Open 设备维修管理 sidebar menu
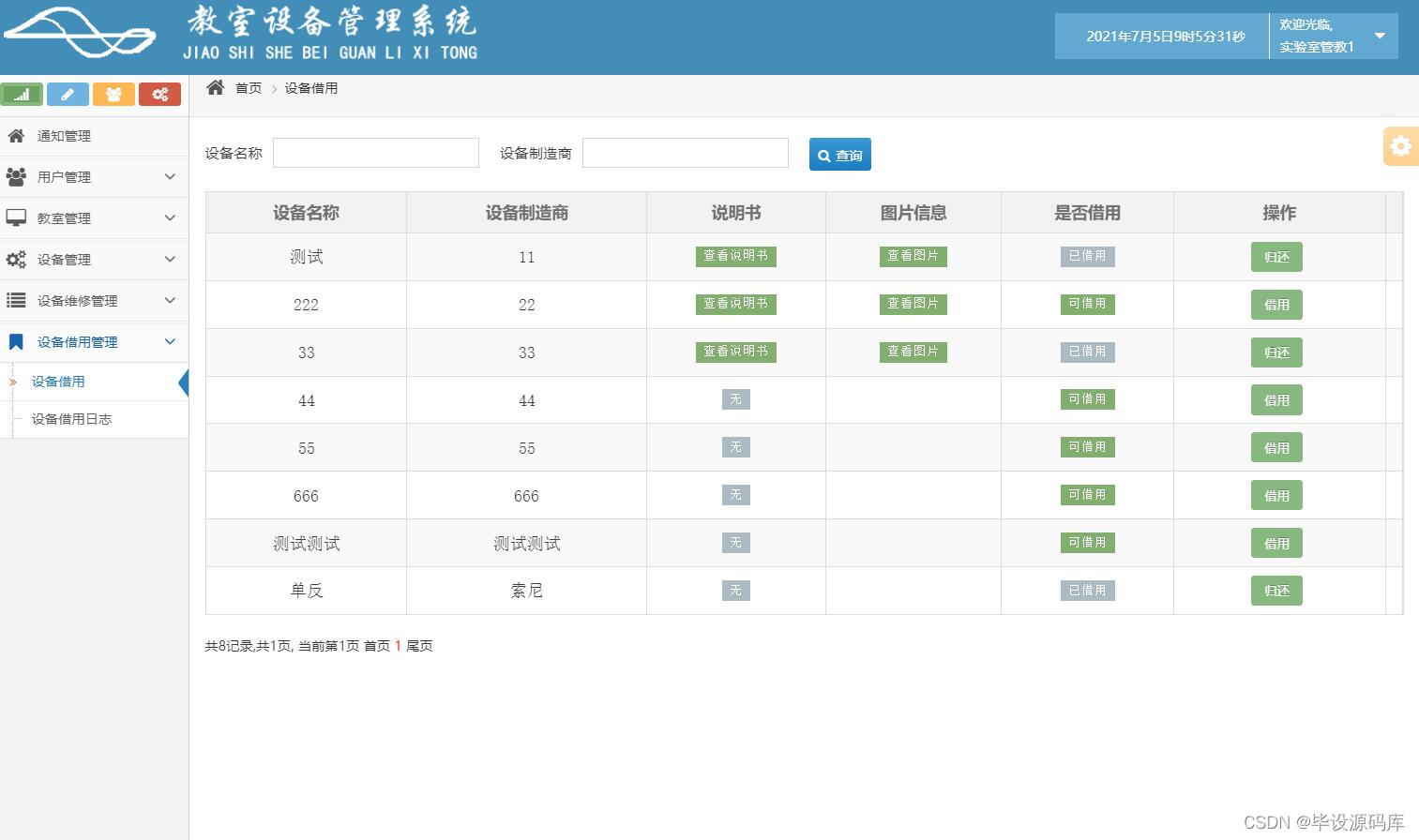 [x=94, y=301]
